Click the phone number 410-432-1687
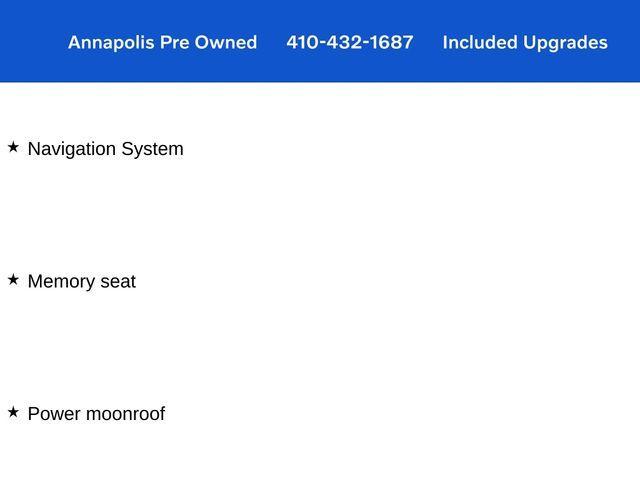The image size is (640, 480). tap(349, 42)
